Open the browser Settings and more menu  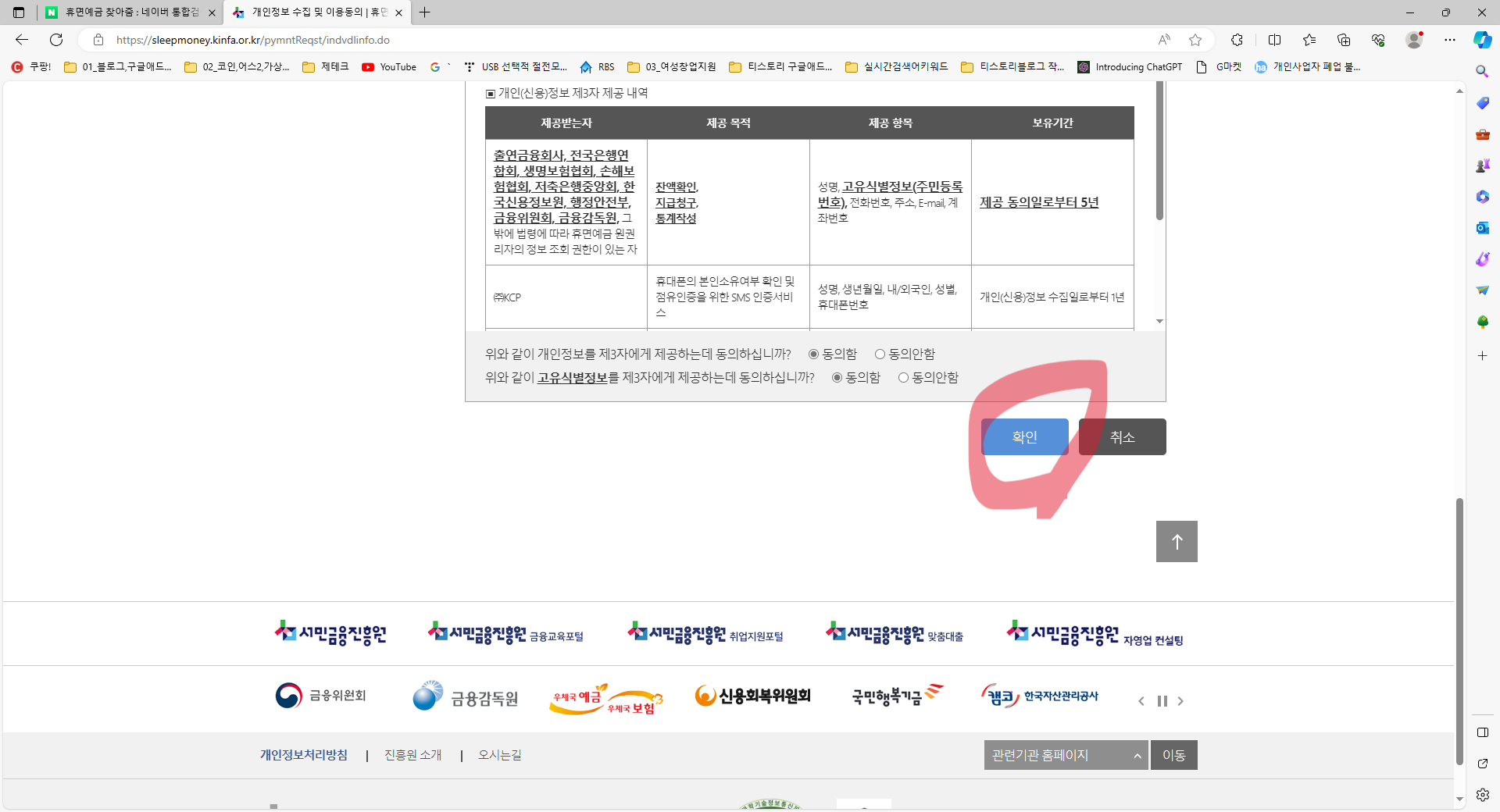[x=1451, y=40]
